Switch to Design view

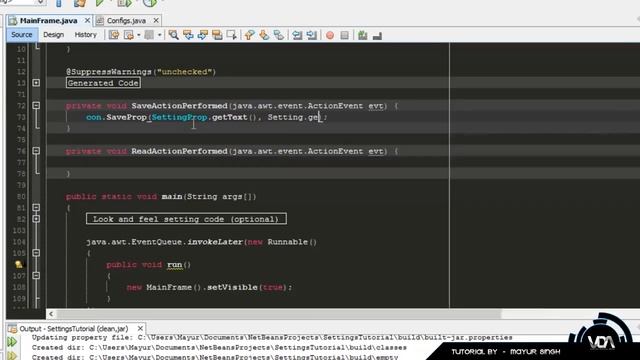pos(53,35)
